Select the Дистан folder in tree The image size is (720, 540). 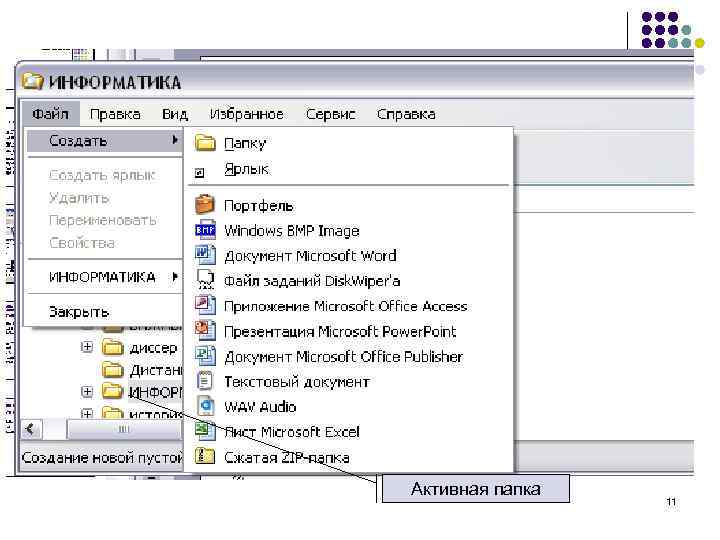tap(156, 370)
